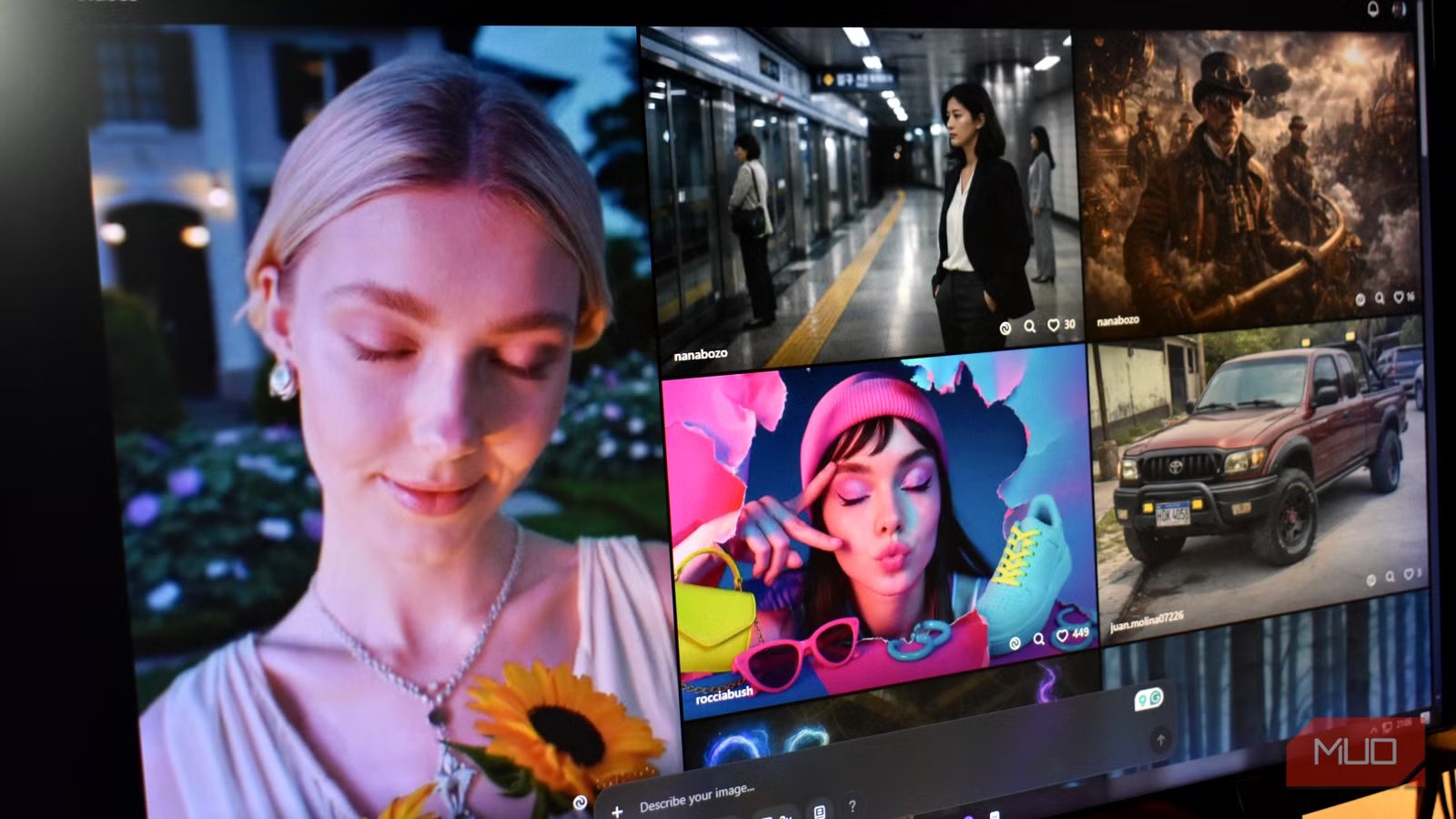The width and height of the screenshot is (1456, 819).
Task: Open the question mark help icon
Action: click(852, 805)
